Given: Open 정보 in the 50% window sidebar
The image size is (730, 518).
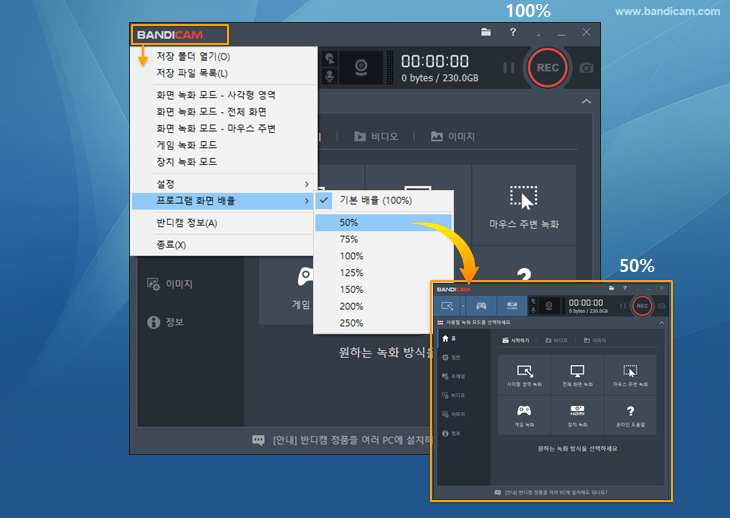Looking at the screenshot, I should [x=451, y=433].
